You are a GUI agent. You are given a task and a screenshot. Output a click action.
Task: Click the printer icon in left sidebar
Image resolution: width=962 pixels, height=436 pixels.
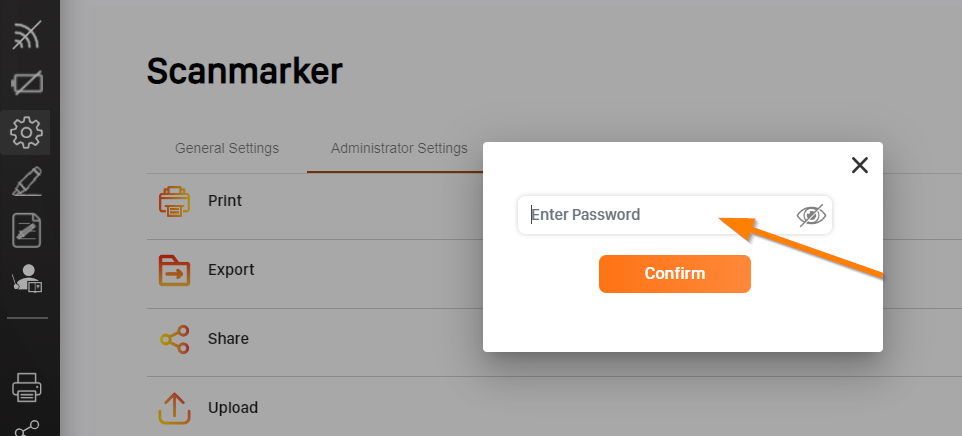(27, 388)
